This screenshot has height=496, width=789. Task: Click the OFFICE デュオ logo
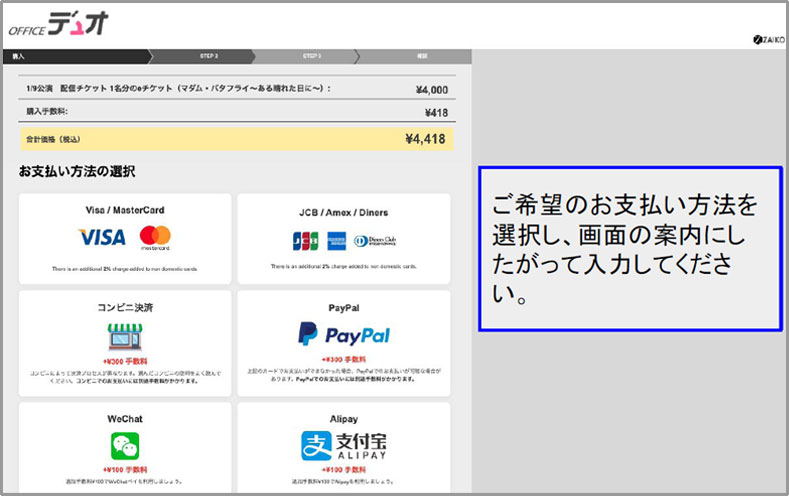pyautogui.click(x=58, y=25)
